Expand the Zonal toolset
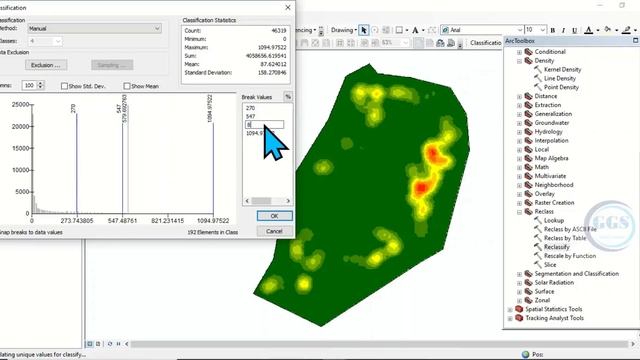The height and width of the screenshot is (360, 640). point(519,300)
